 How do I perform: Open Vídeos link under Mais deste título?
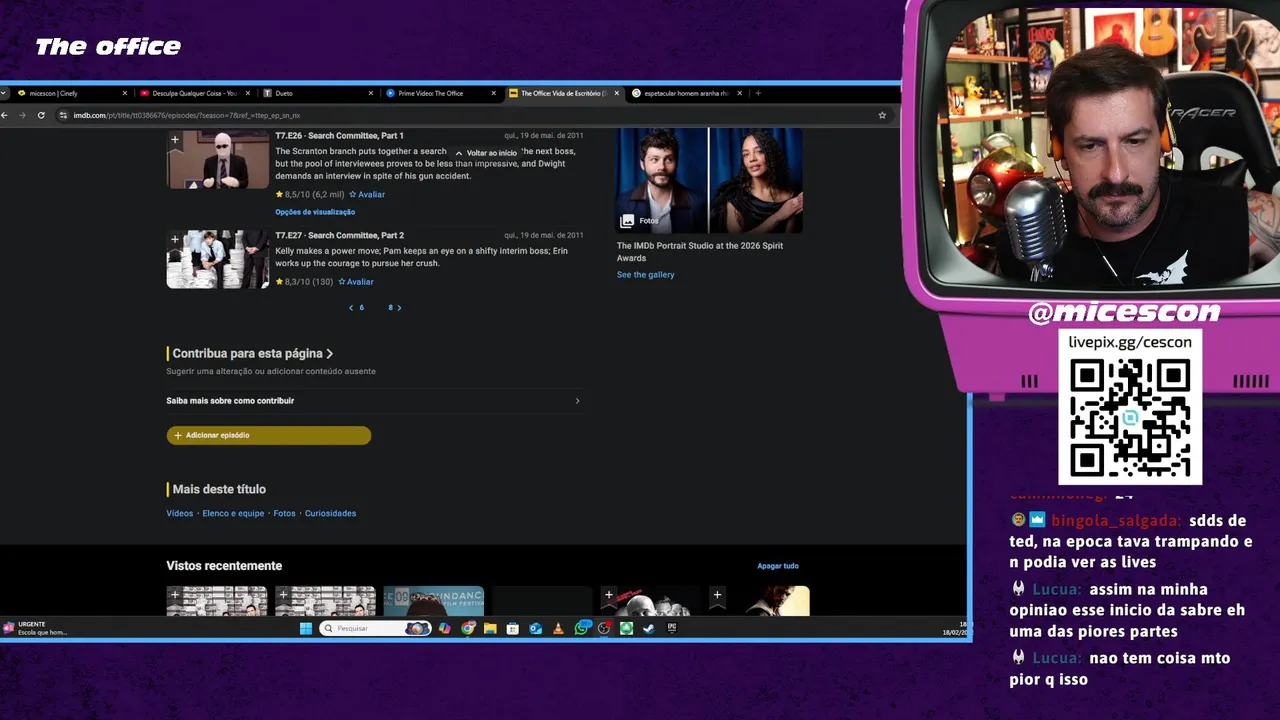tap(180, 513)
